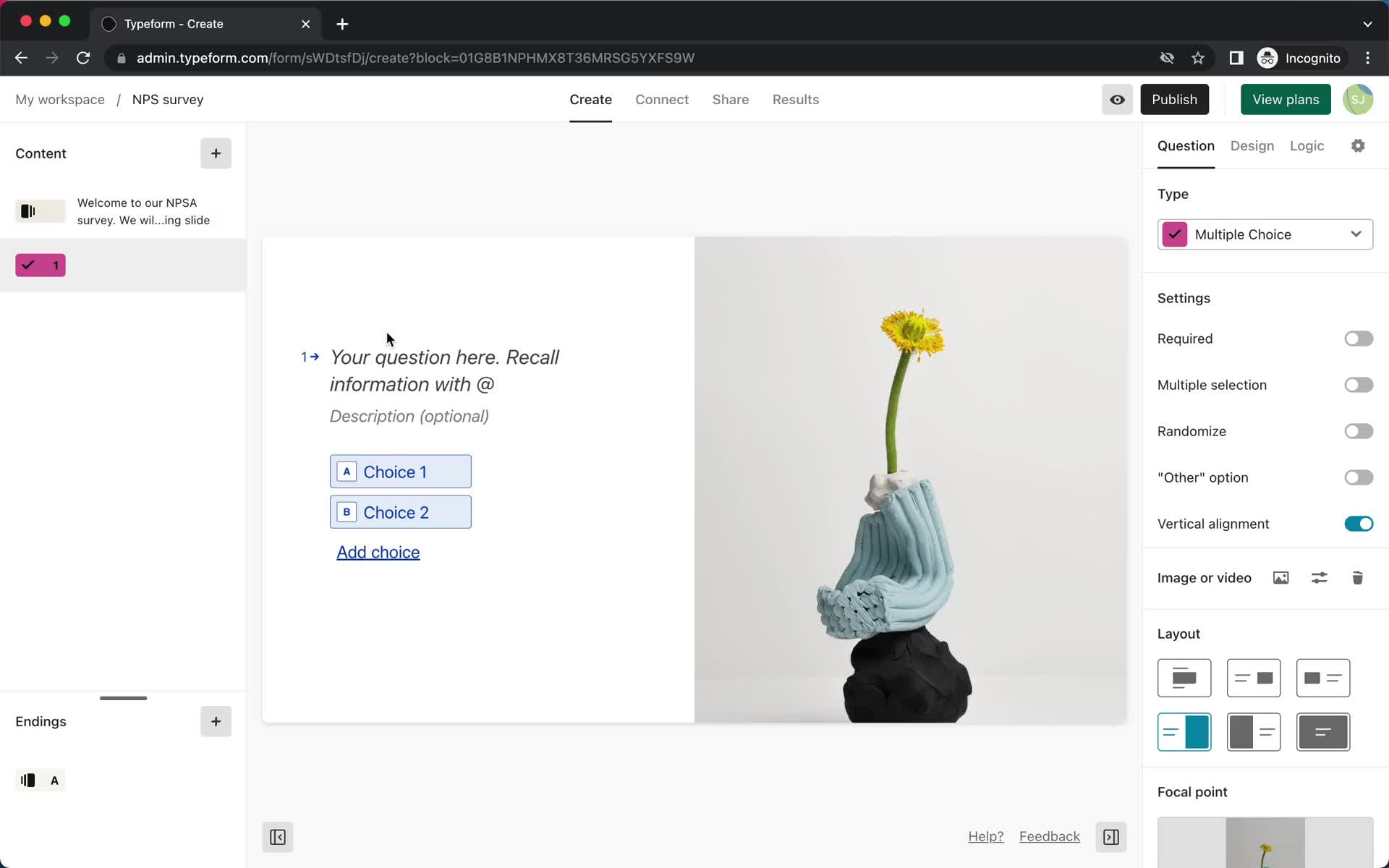Switch to the Logic tab
This screenshot has height=868, width=1389.
(x=1307, y=145)
